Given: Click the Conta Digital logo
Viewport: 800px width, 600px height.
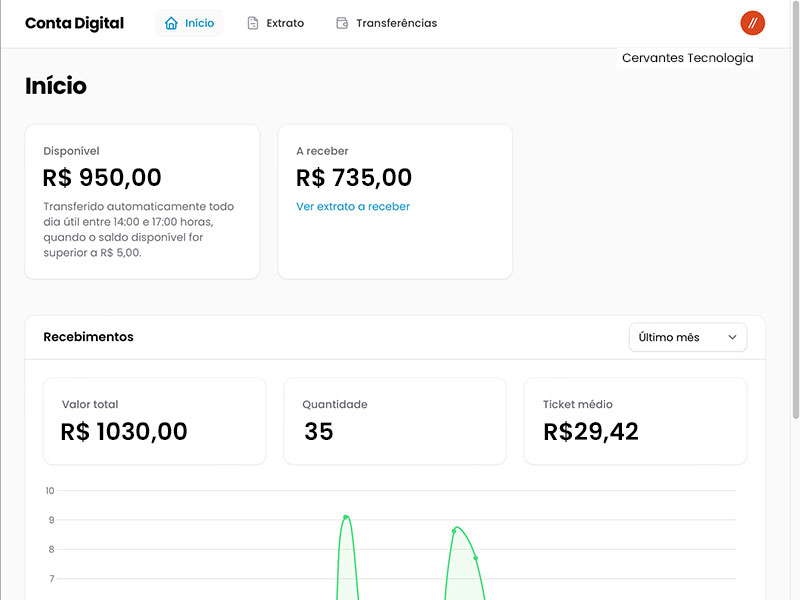Looking at the screenshot, I should coord(74,23).
